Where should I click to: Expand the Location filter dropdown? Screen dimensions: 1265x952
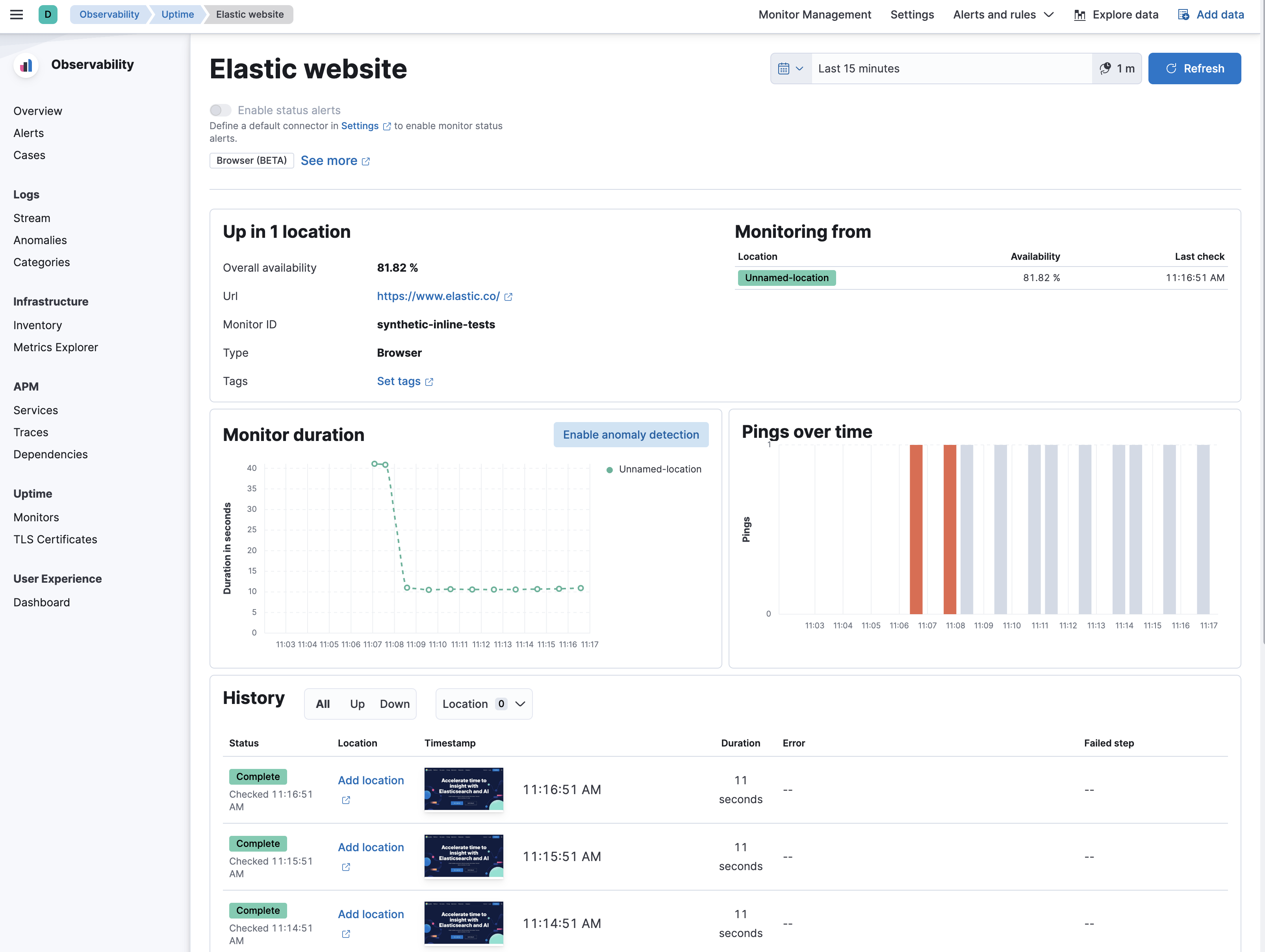coord(483,704)
